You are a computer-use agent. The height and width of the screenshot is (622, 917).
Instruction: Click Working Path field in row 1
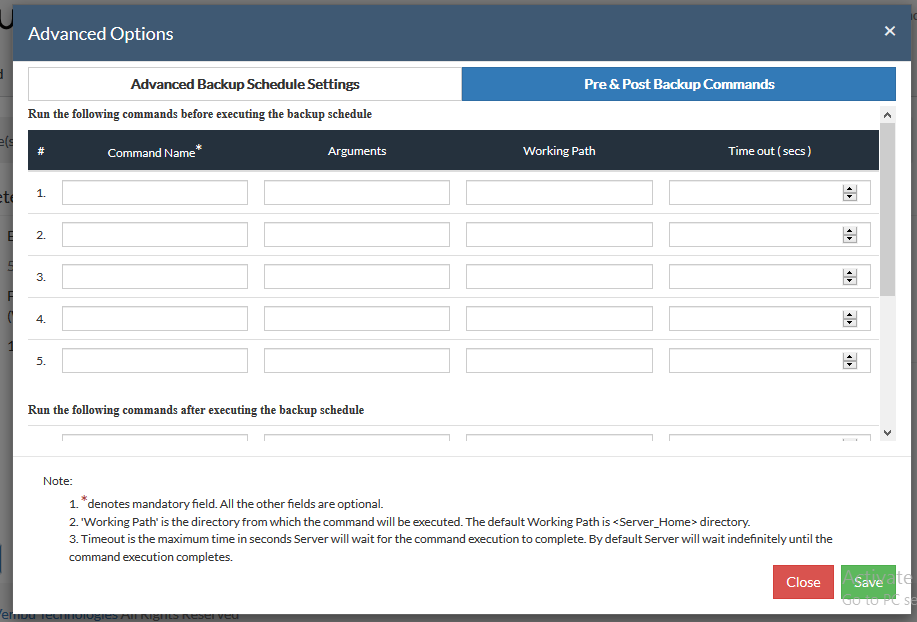[x=559, y=192]
